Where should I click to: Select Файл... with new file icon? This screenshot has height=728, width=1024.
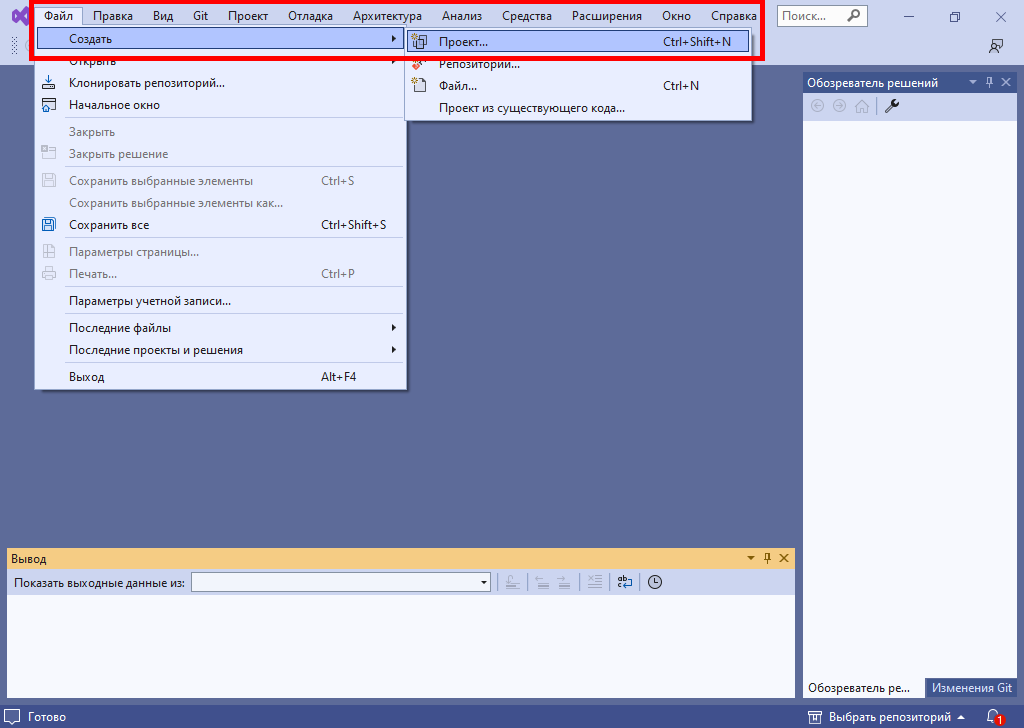tap(458, 86)
